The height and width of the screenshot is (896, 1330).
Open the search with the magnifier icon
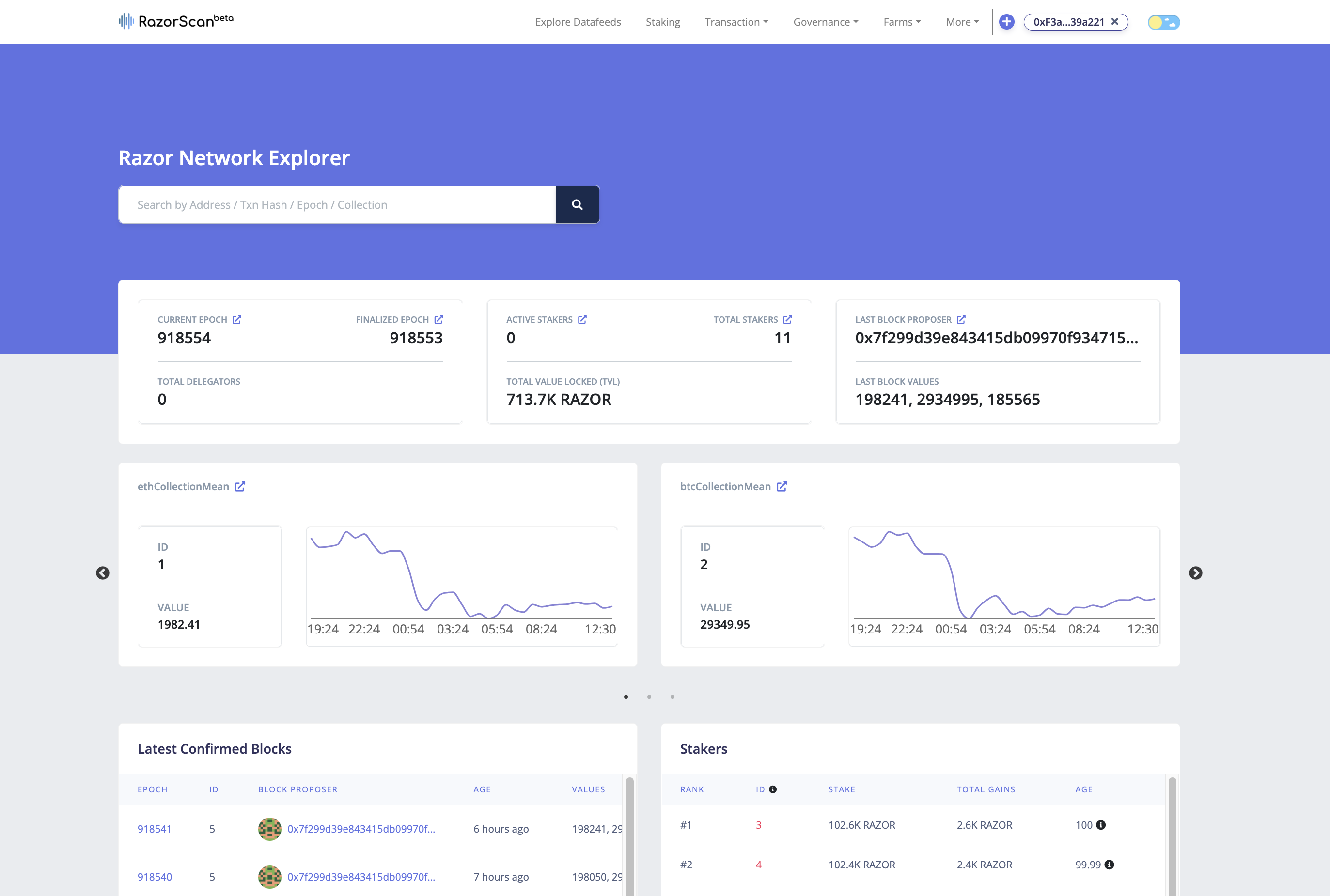577,204
